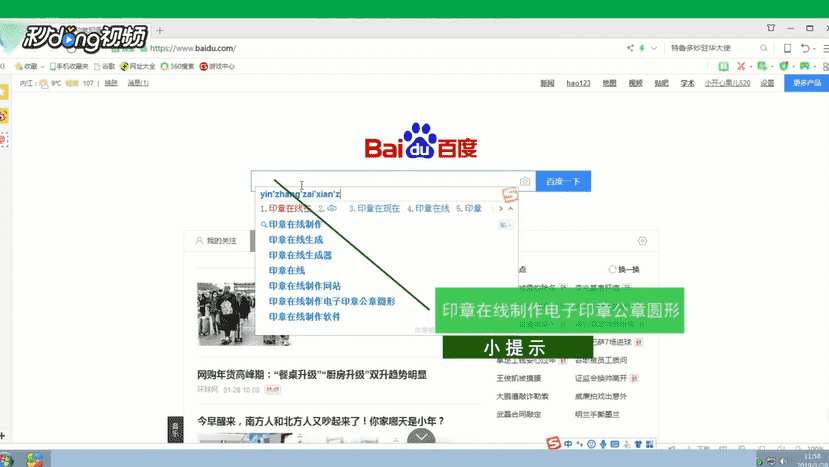Open the 音乐 side tab
The width and height of the screenshot is (829, 467).
176,429
